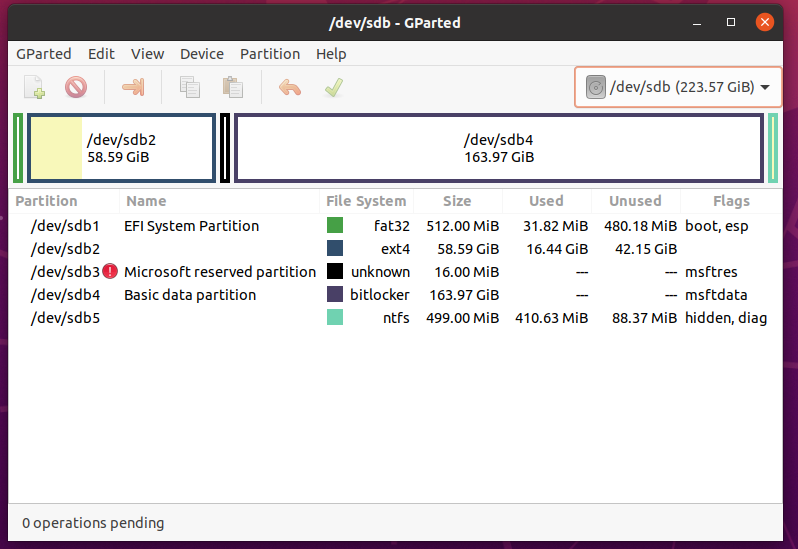Click the Apply all operations checkmark
The image size is (798, 549).
click(334, 88)
